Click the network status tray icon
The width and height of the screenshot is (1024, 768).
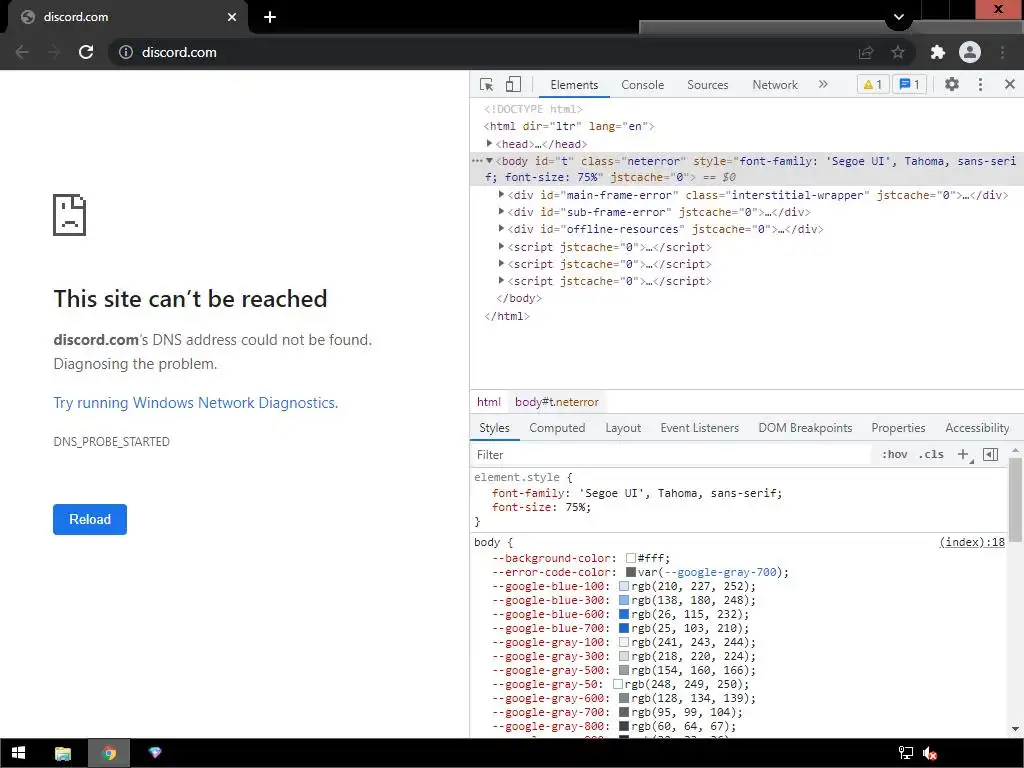pyautogui.click(x=906, y=753)
